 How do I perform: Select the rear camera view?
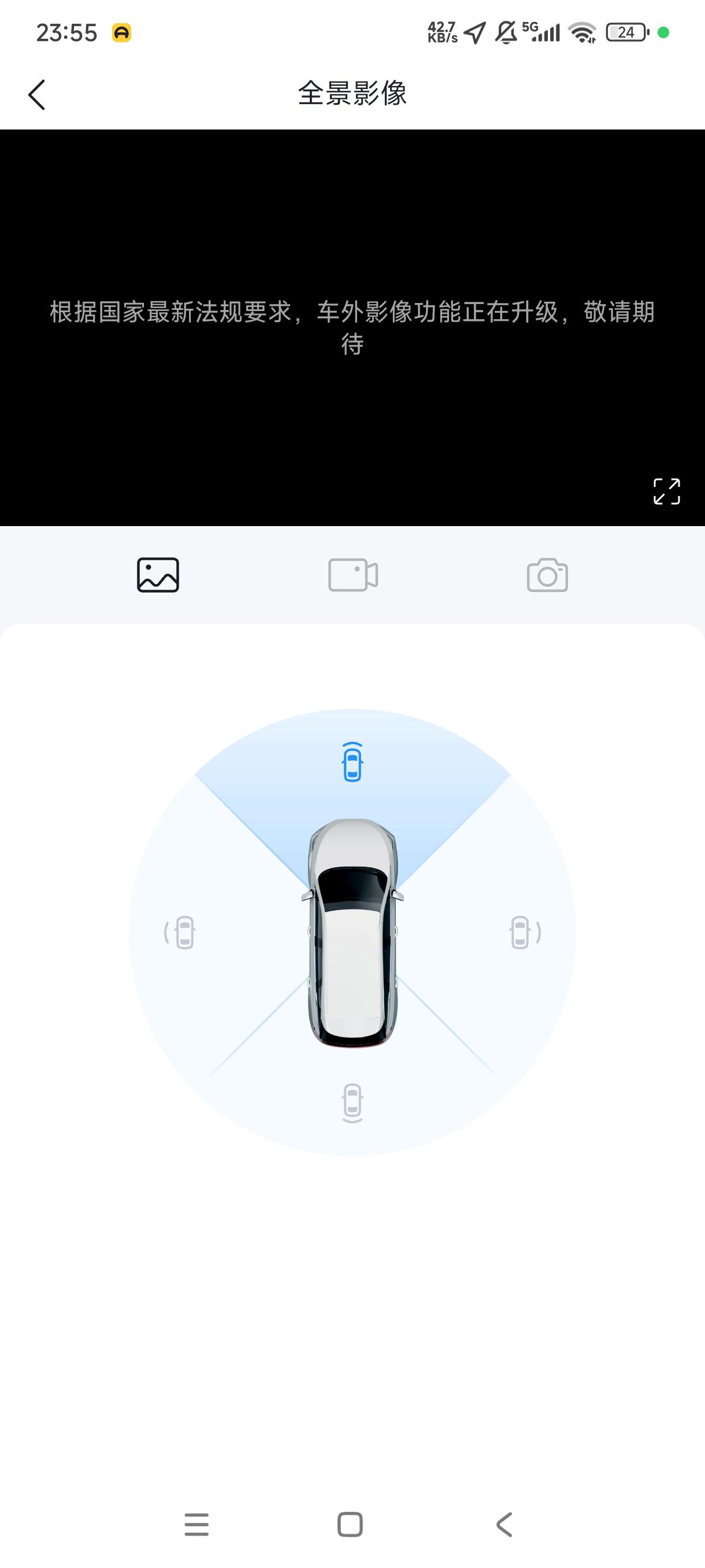point(352,1103)
